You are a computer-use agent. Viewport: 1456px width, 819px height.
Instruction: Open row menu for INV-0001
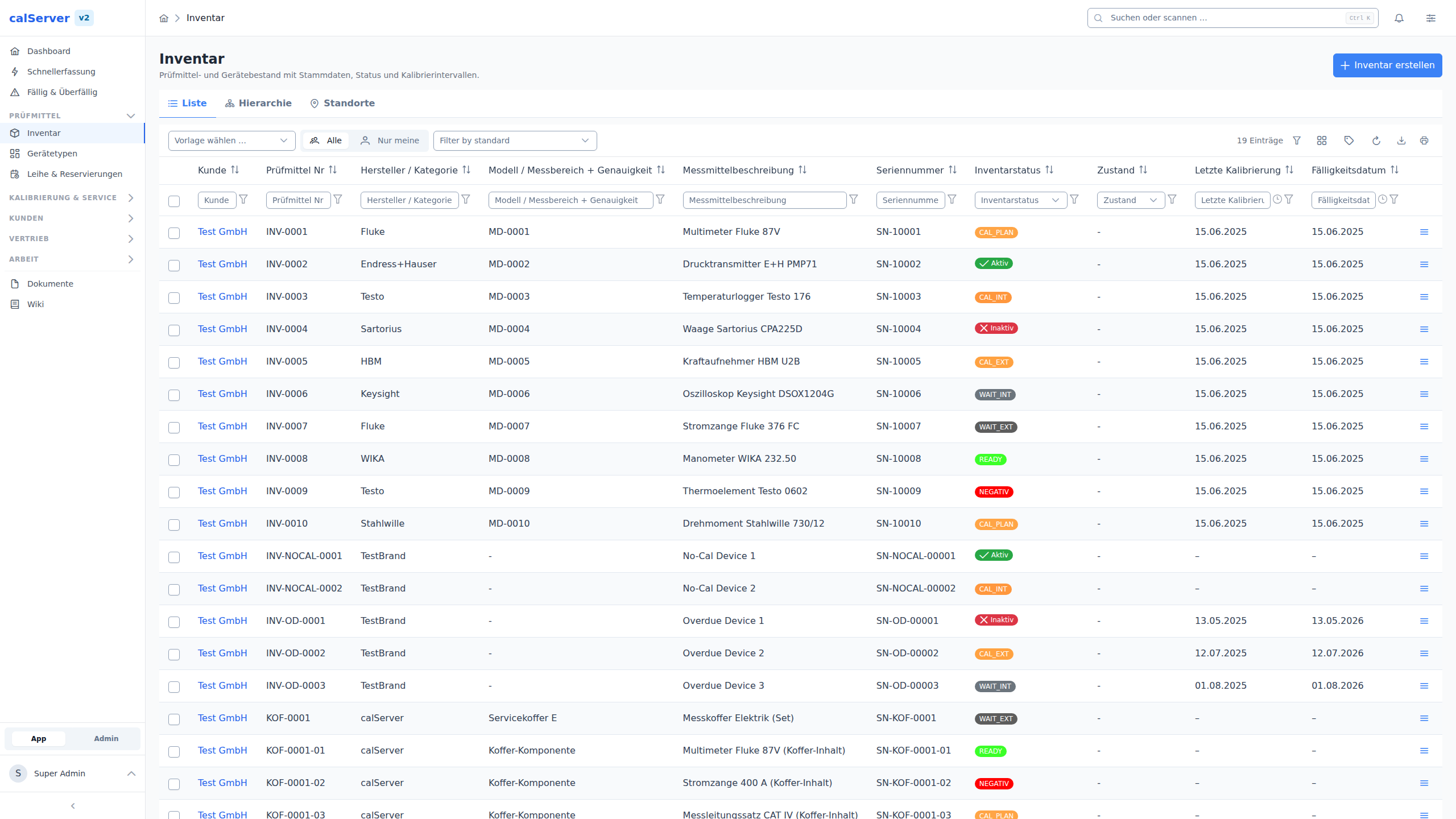1424,232
